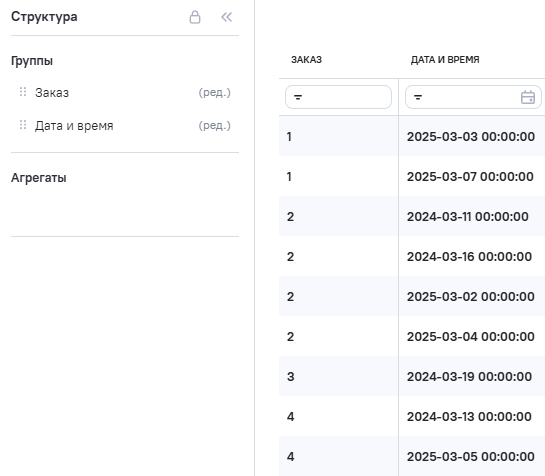Collapse the Структура panel with double chevron
This screenshot has height=476, width=545.
(227, 17)
